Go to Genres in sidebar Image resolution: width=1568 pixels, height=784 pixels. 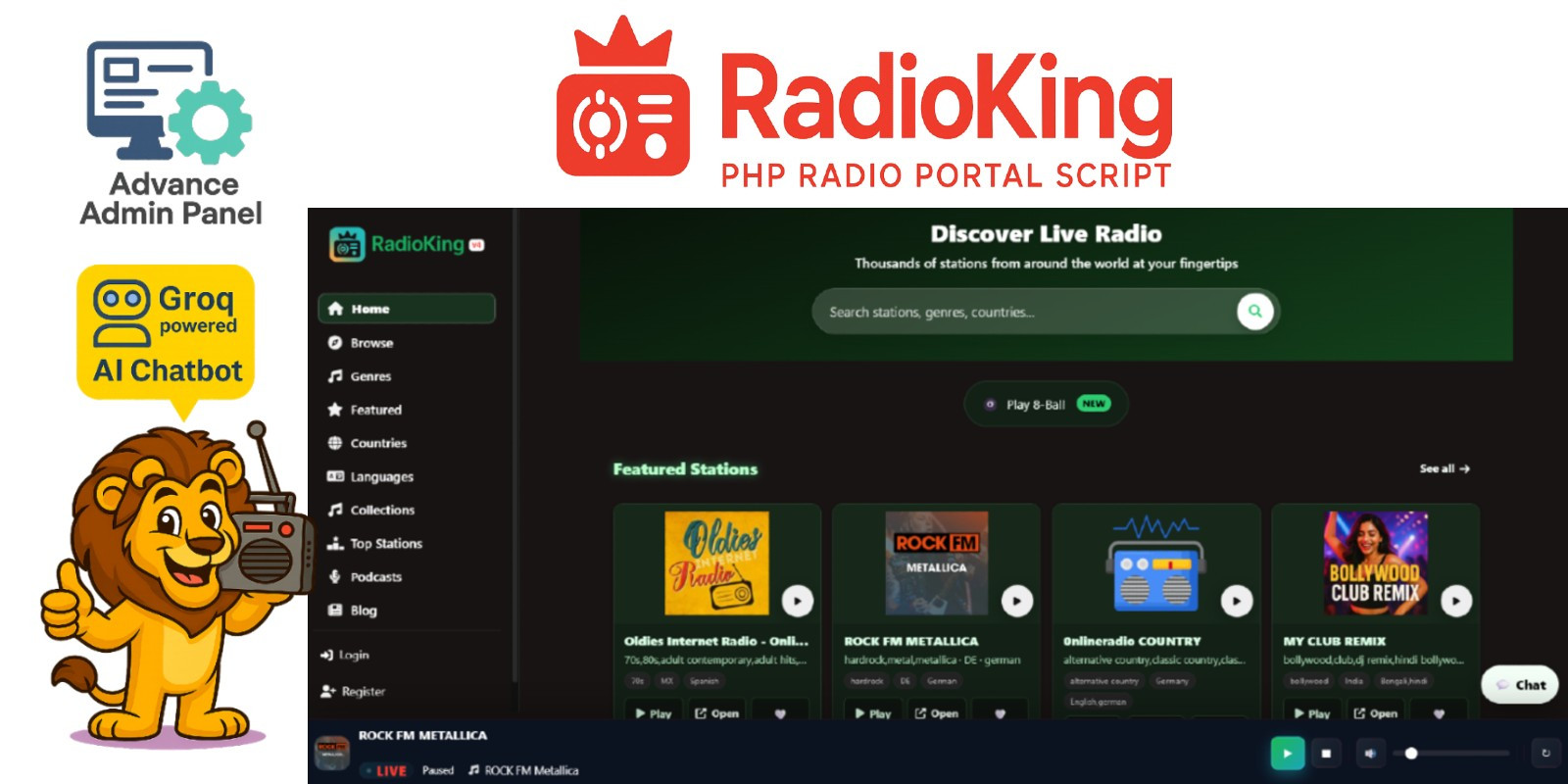(360, 376)
